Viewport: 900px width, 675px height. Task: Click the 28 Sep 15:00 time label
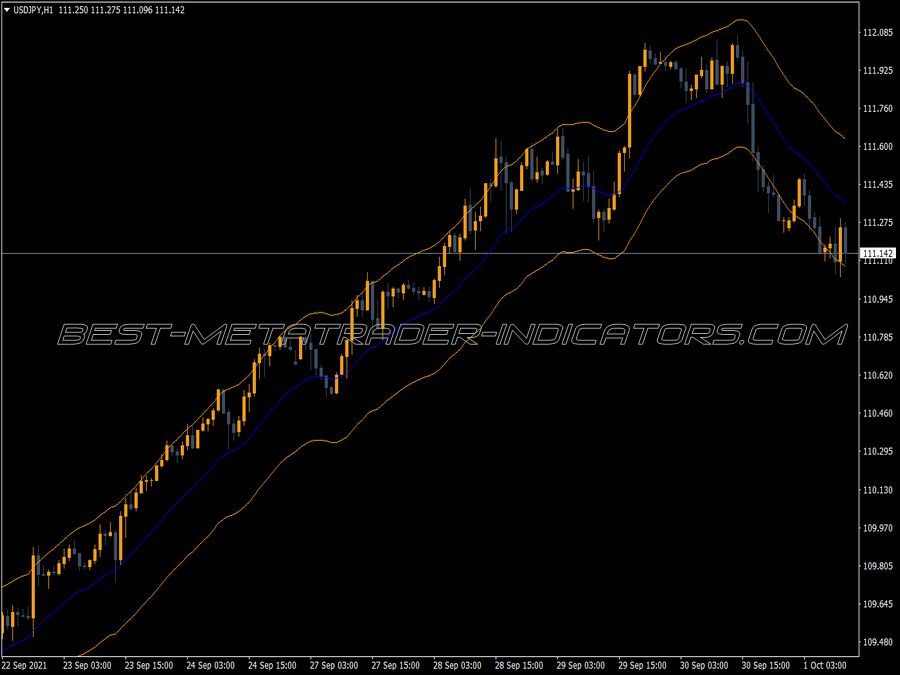(x=519, y=666)
